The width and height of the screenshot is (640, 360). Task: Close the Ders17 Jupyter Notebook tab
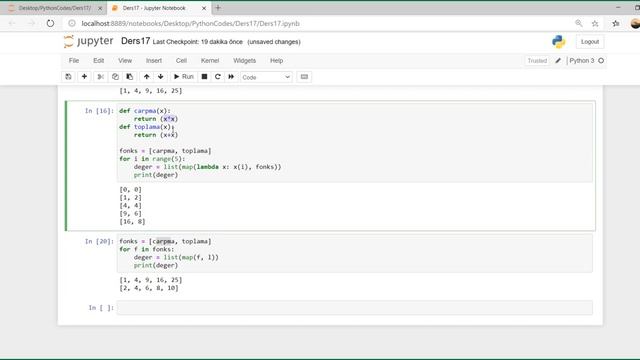click(204, 8)
